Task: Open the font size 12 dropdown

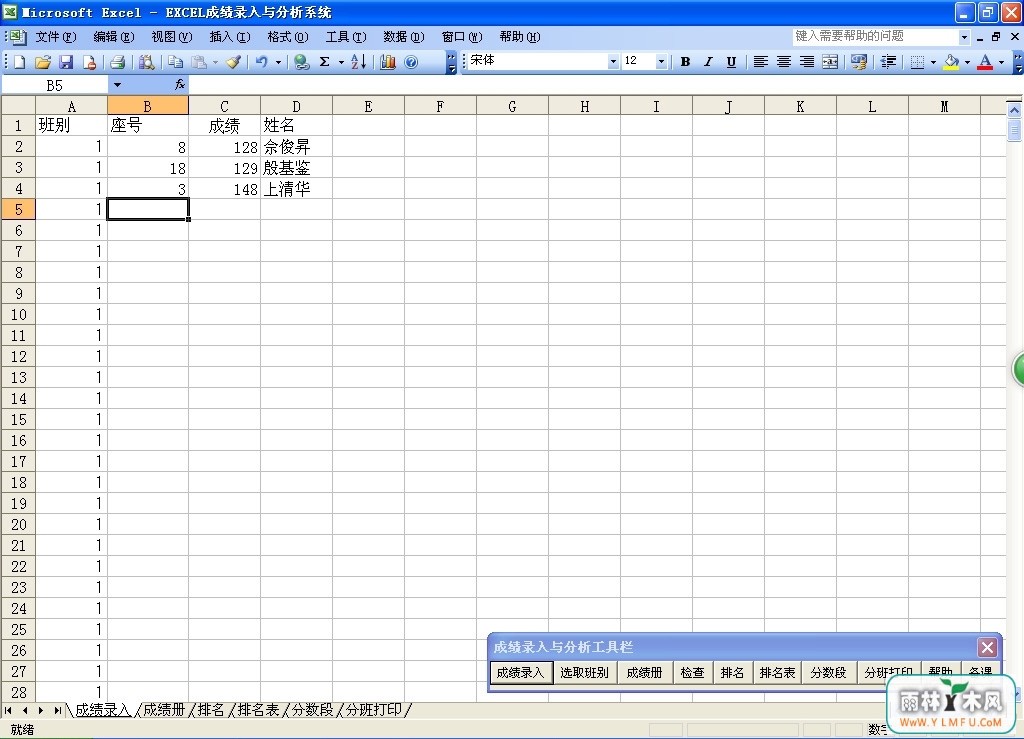Action: 661,61
